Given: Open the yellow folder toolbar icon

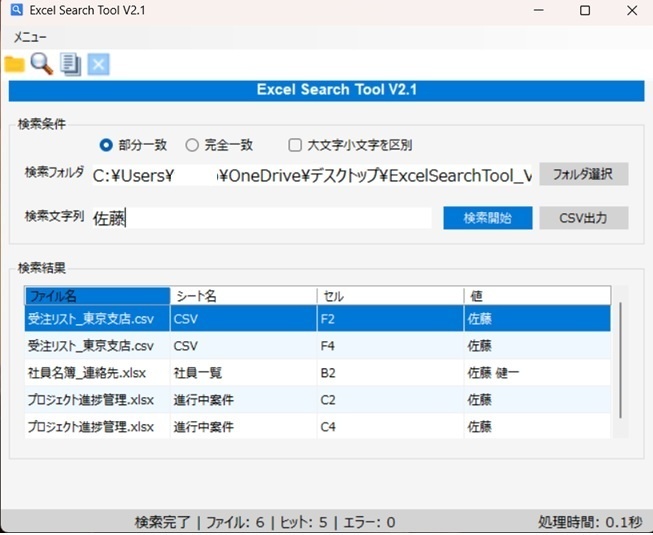Looking at the screenshot, I should 15,65.
